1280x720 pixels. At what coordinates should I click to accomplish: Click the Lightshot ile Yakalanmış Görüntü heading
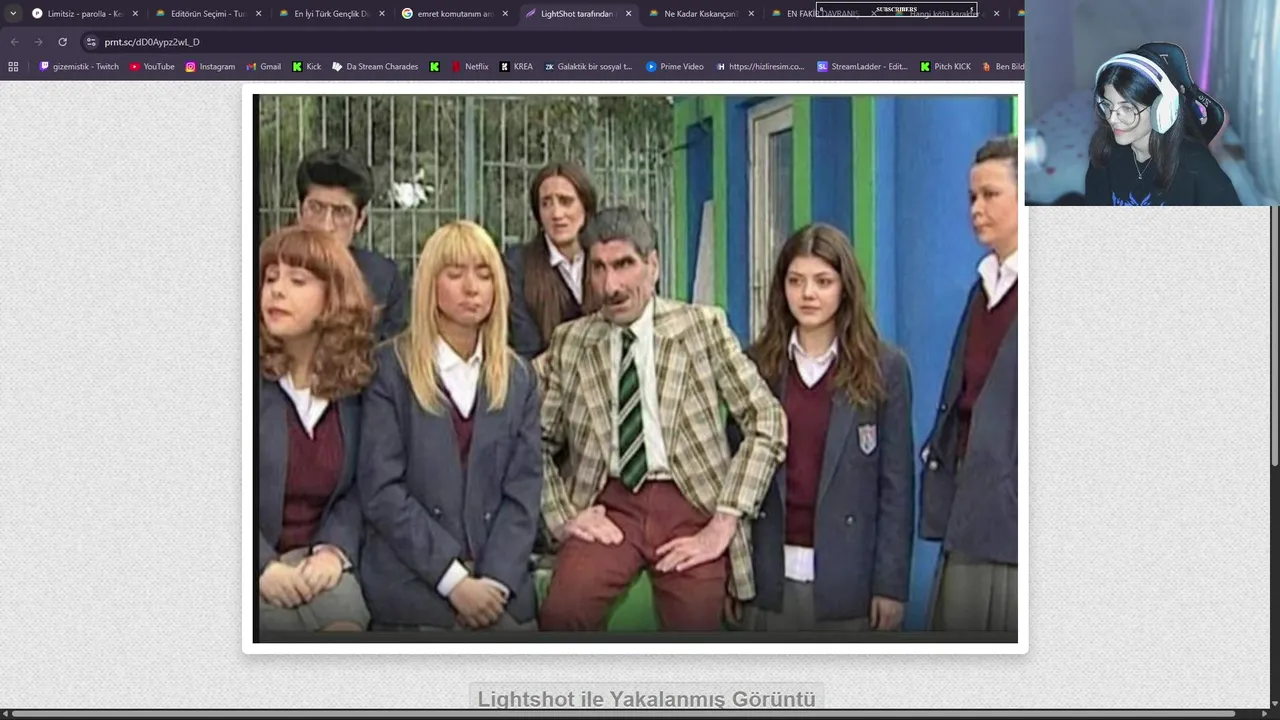646,699
